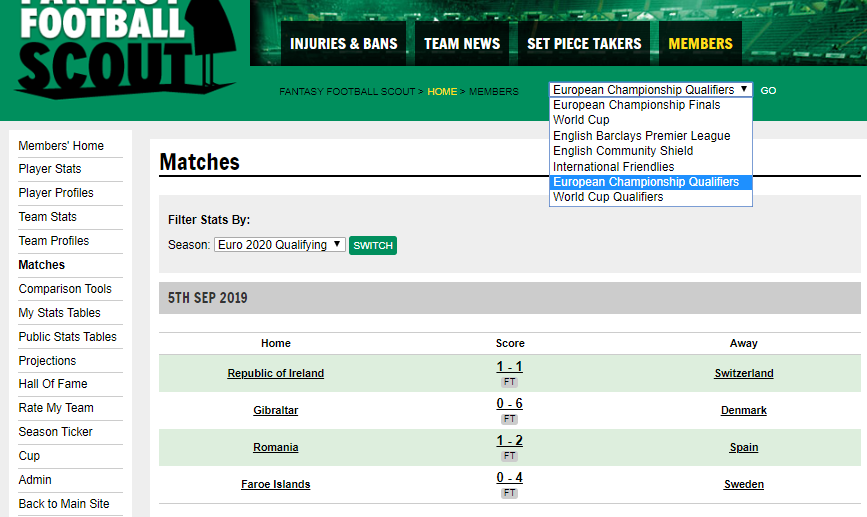Open Sweden team link
Viewport: 867px width, 517px height.
tap(744, 484)
